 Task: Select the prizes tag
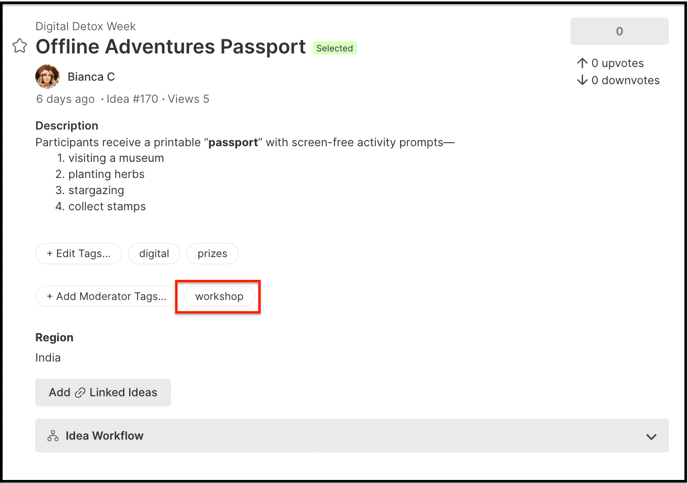[212, 254]
